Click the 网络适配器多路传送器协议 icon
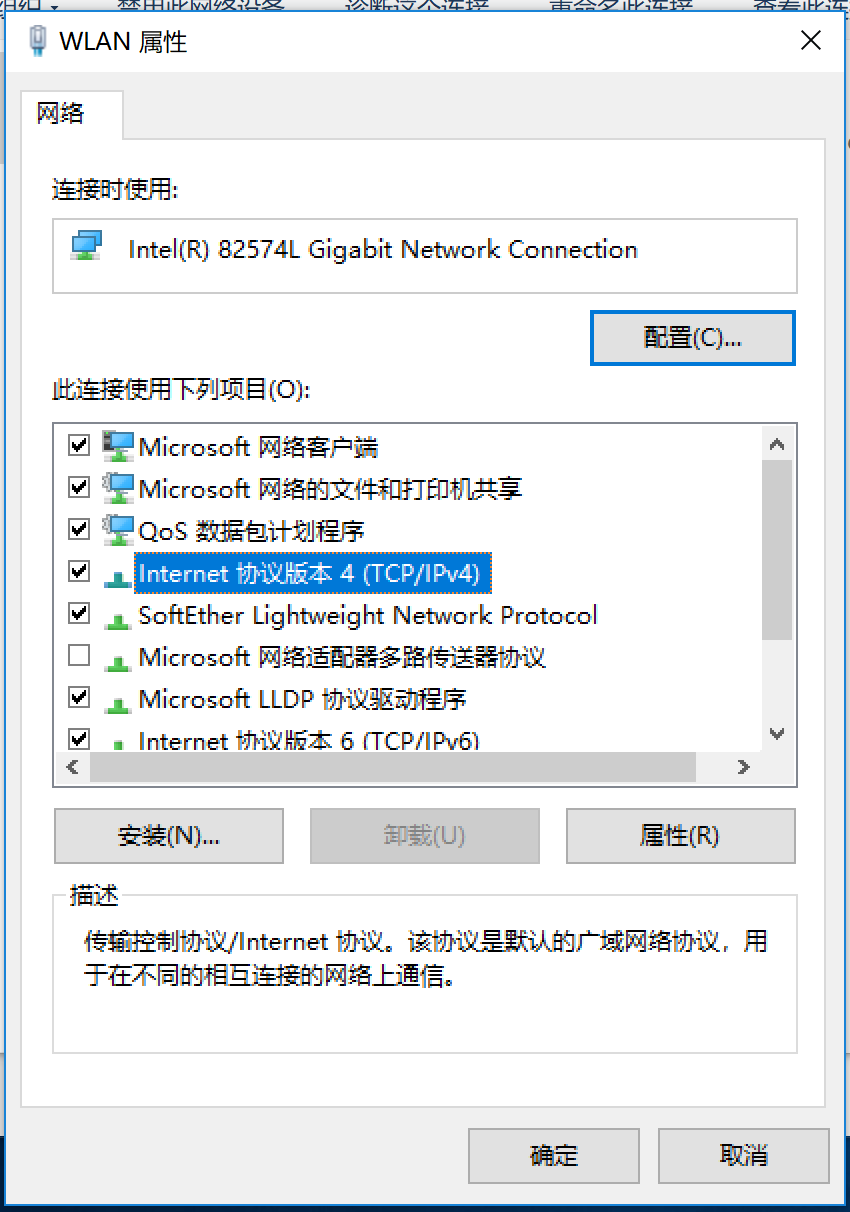 coord(119,662)
